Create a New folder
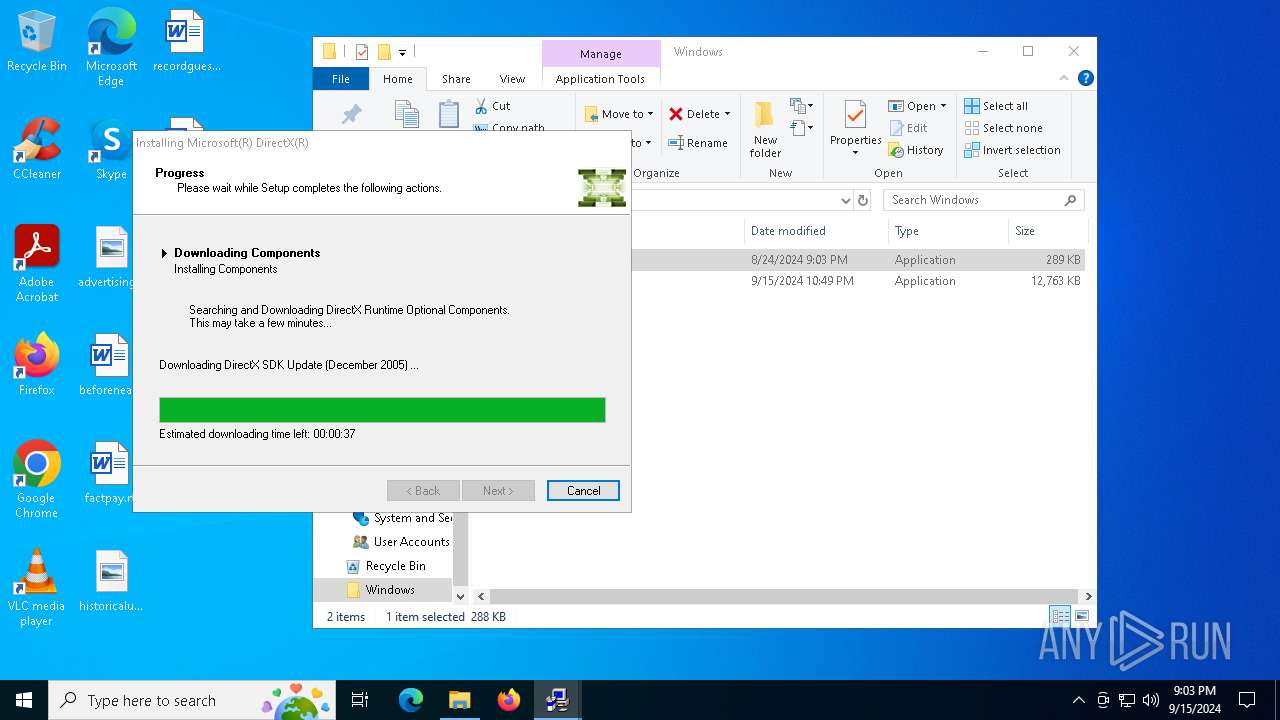 765,129
